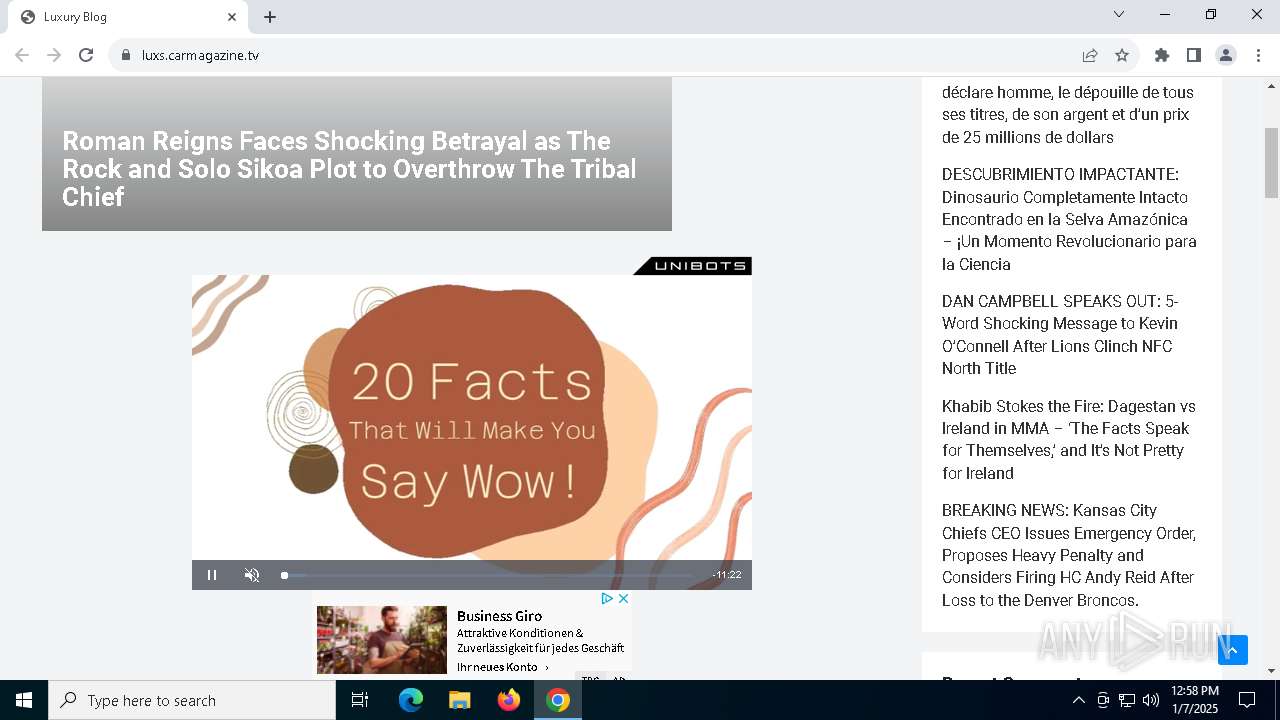Open network status tray icon
Screen dimensions: 1280x720
click(x=1127, y=700)
